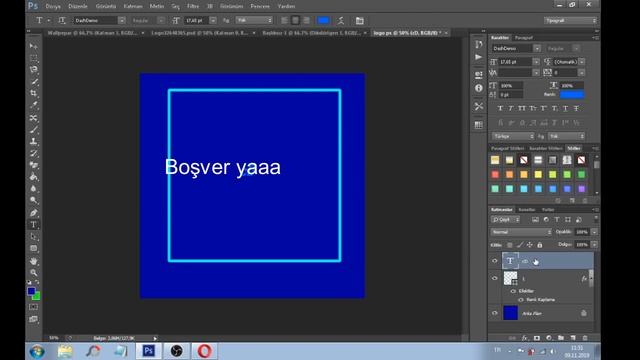Toggle lock transparent pixels
This screenshot has width=640, height=360.
click(x=510, y=245)
